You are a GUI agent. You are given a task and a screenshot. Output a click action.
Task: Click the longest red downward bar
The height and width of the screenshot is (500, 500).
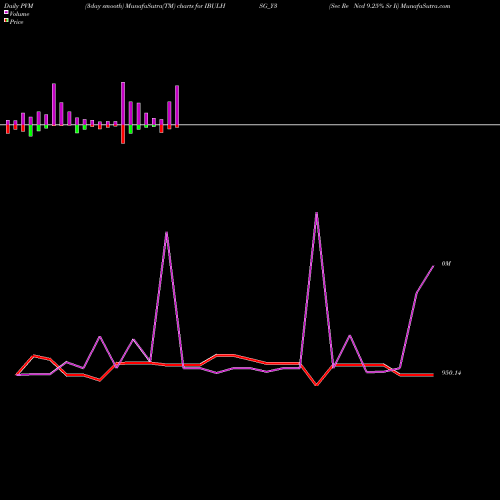123,134
